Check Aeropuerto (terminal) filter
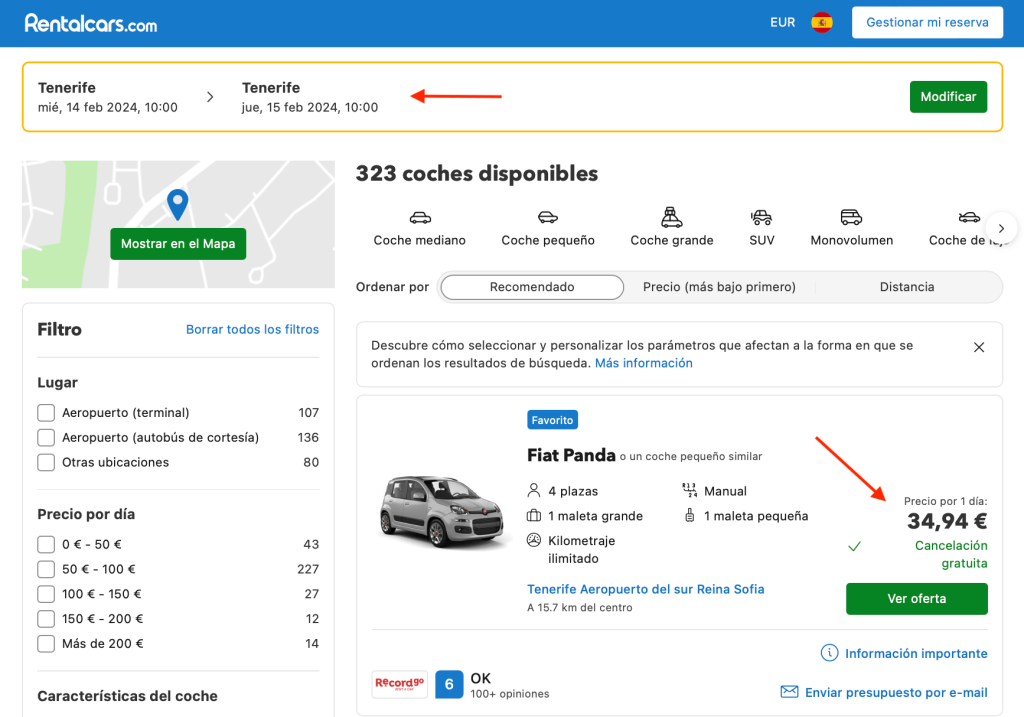1024x717 pixels. tap(46, 413)
